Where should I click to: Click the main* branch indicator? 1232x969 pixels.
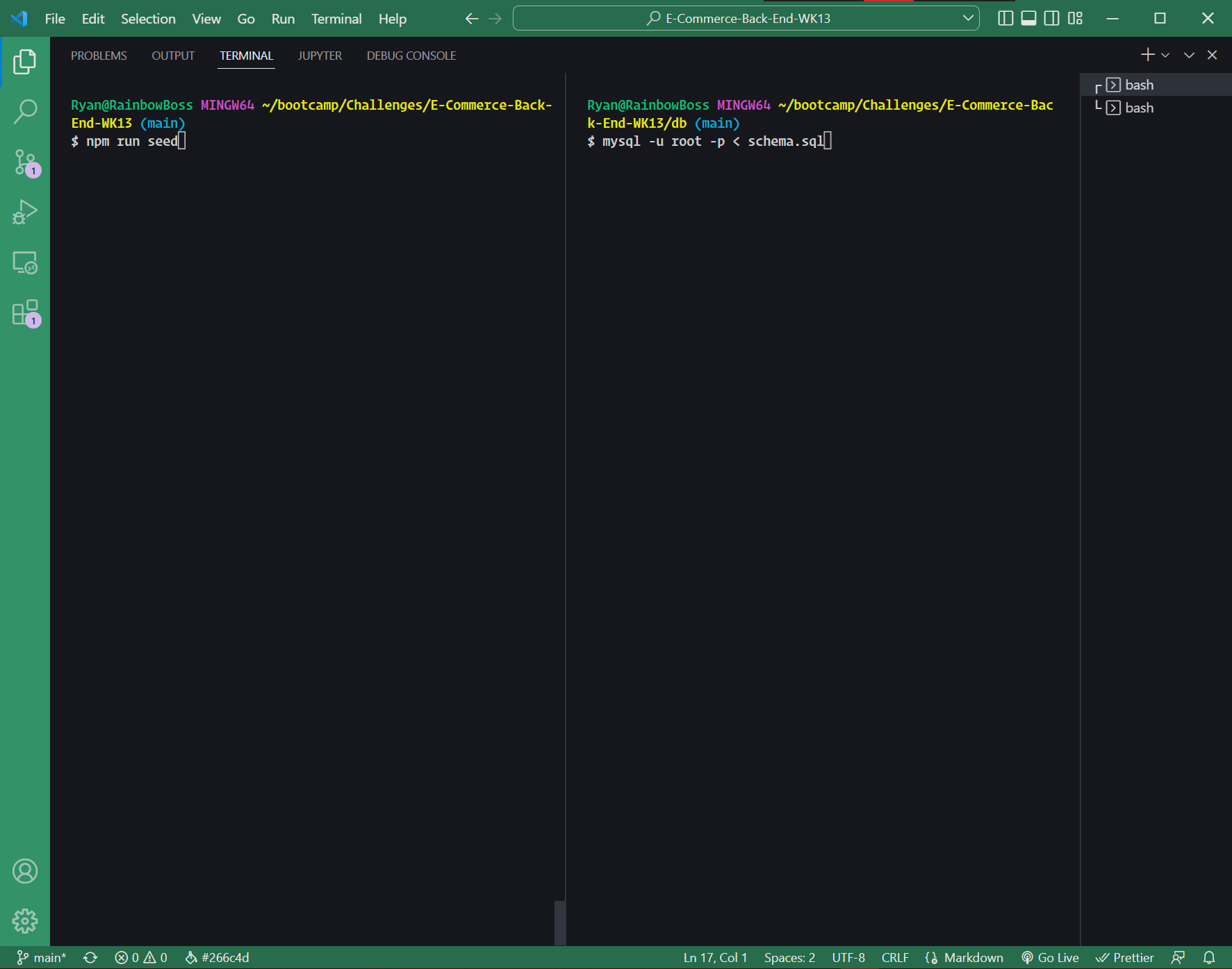(42, 956)
